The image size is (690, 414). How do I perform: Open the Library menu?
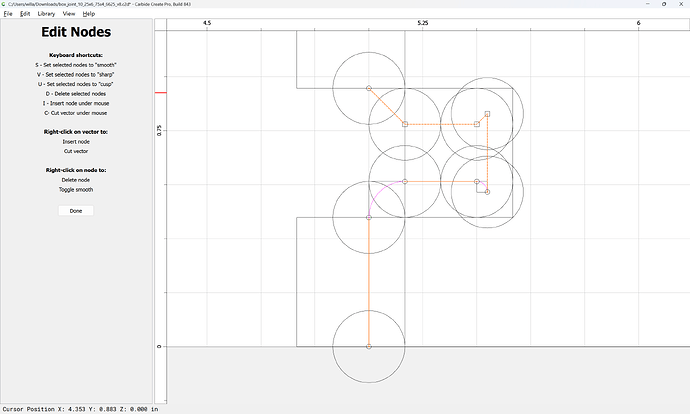(46, 14)
